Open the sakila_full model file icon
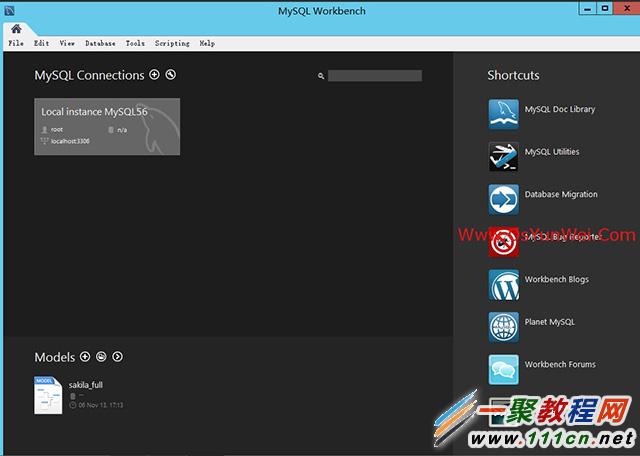This screenshot has height=456, width=640. pos(48,395)
